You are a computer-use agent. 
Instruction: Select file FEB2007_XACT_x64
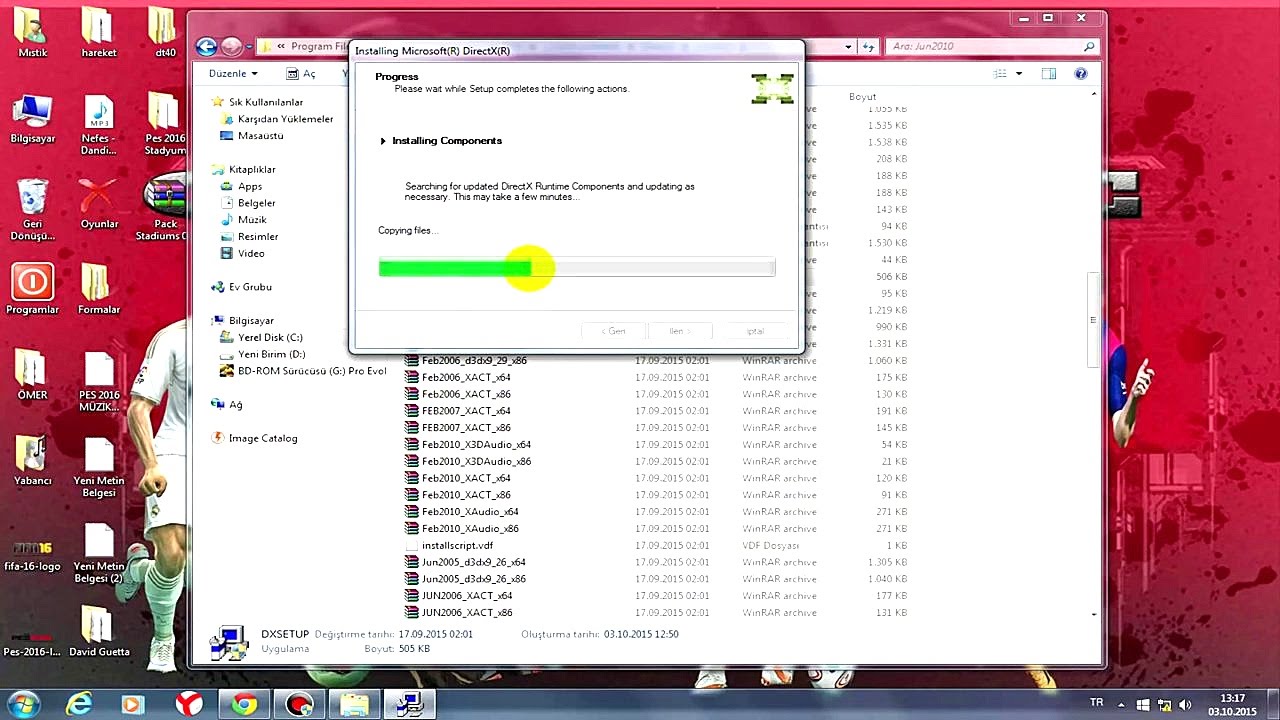point(466,411)
